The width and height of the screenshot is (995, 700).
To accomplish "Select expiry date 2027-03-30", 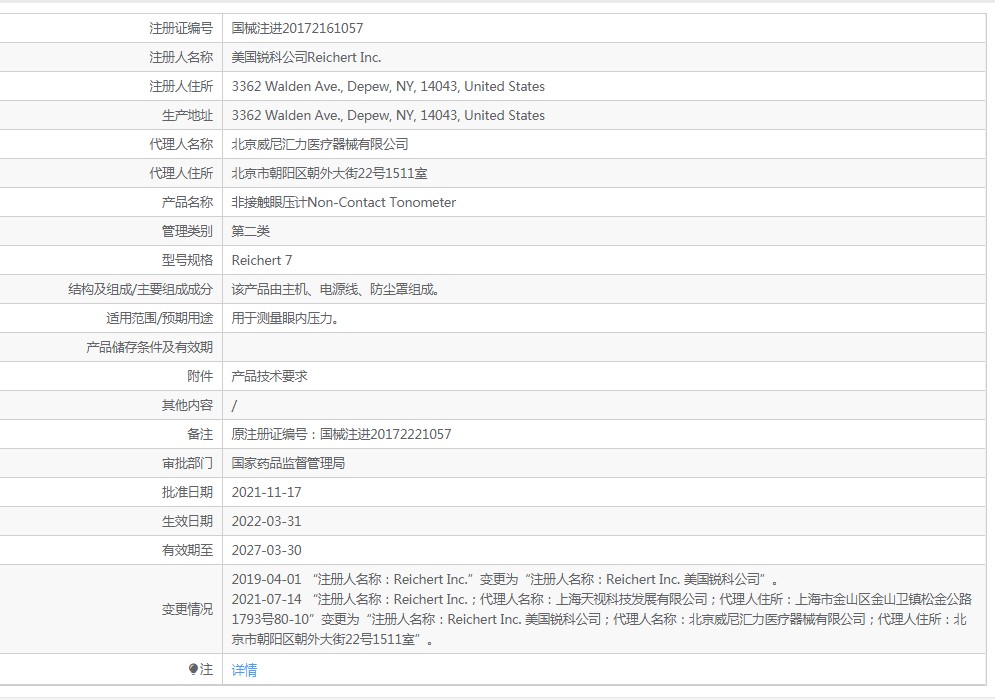I will click(267, 550).
